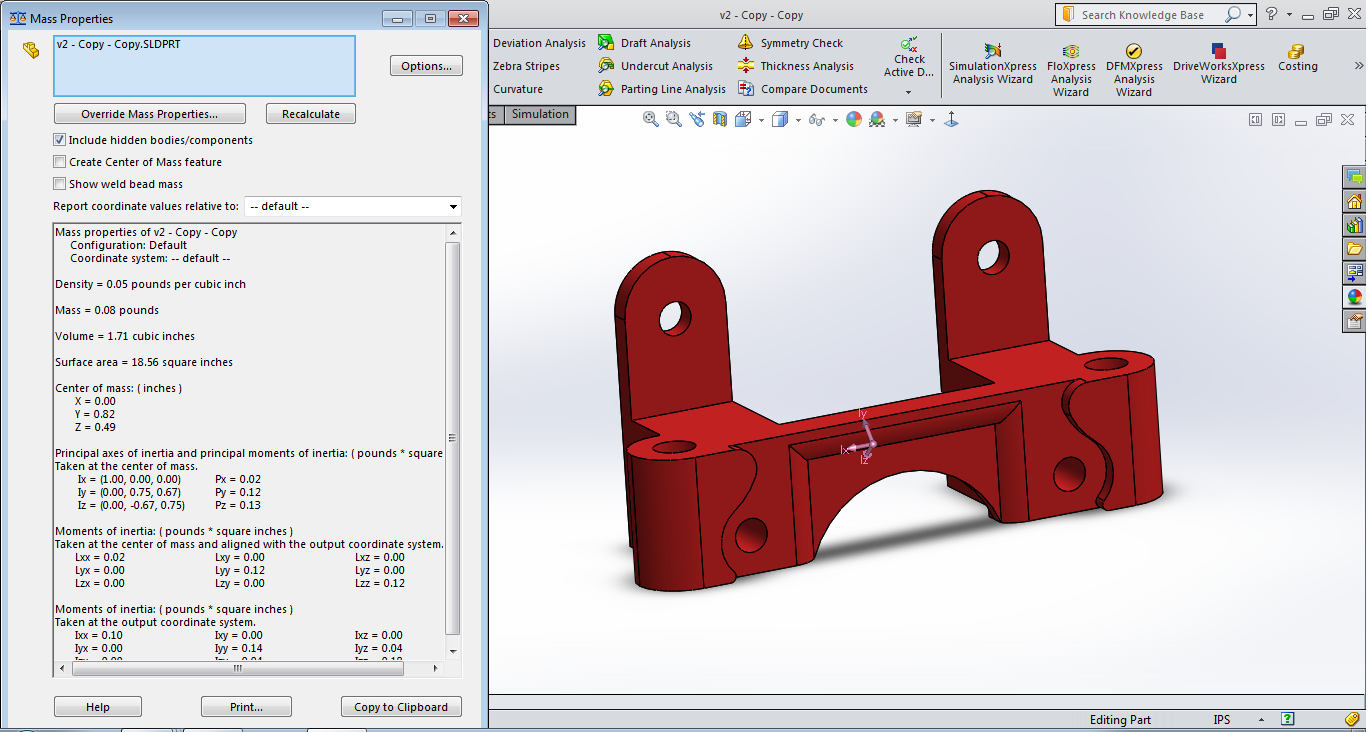The image size is (1368, 732).
Task: Open Edit Appearance color ball icon
Action: click(854, 119)
